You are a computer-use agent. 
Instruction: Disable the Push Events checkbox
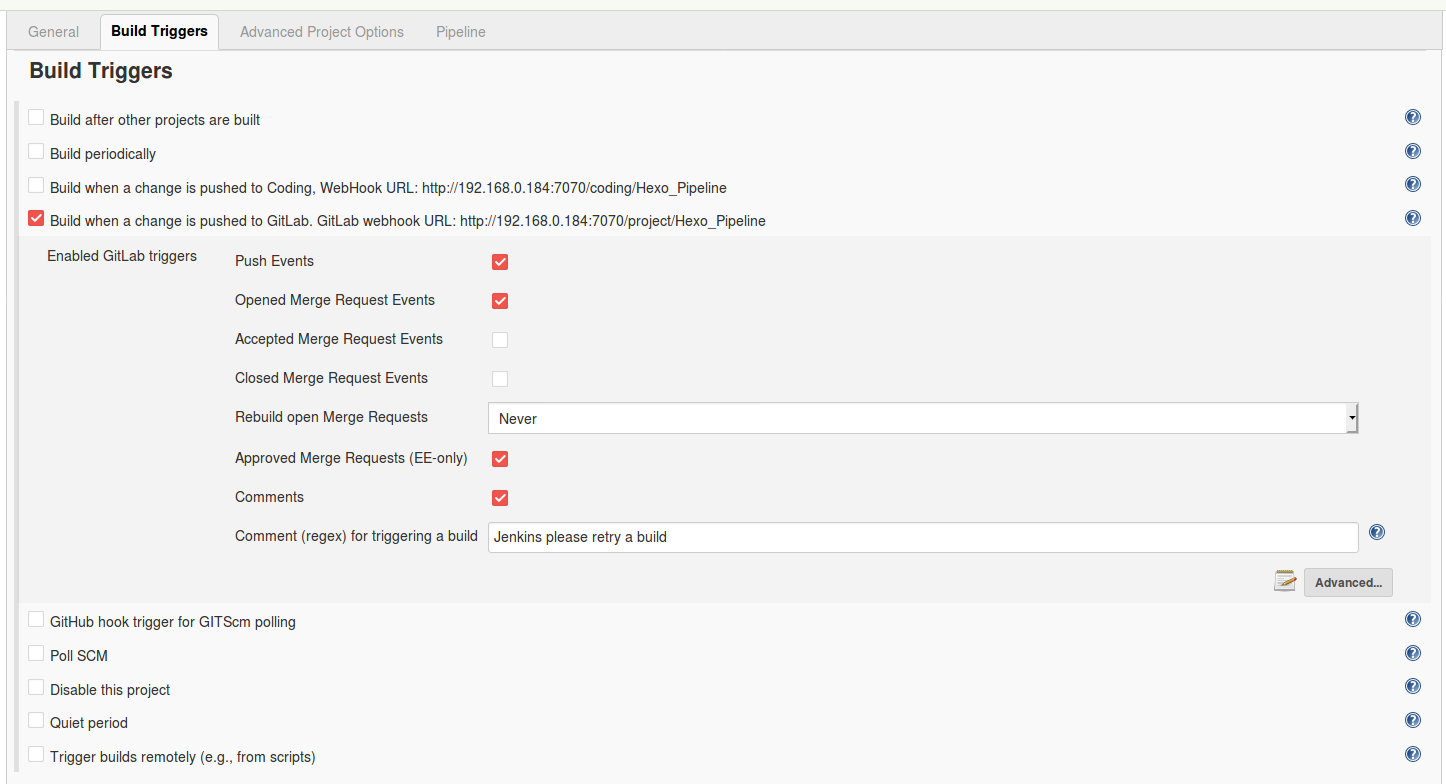tap(500, 262)
